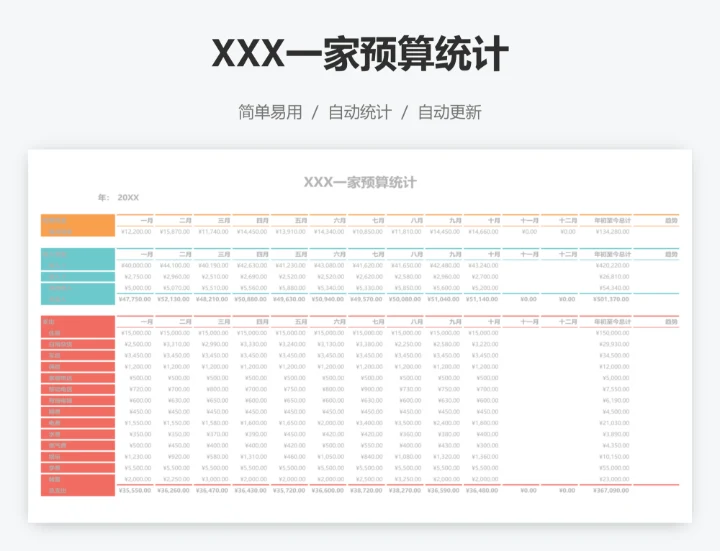Select the total cell ¥10,150.00
Screen dimensions: 720x551
point(614,457)
